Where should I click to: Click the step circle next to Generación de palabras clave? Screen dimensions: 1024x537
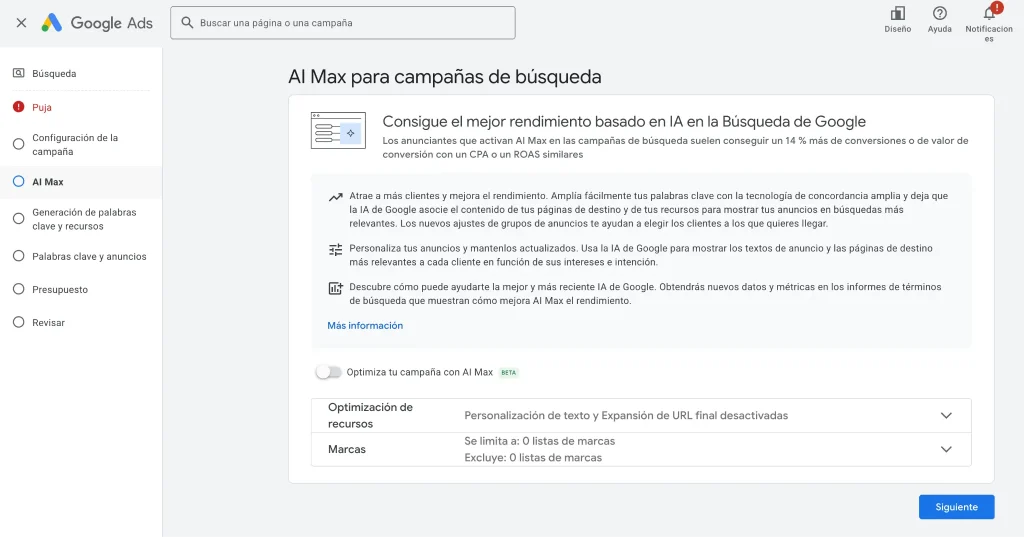tap(18, 218)
